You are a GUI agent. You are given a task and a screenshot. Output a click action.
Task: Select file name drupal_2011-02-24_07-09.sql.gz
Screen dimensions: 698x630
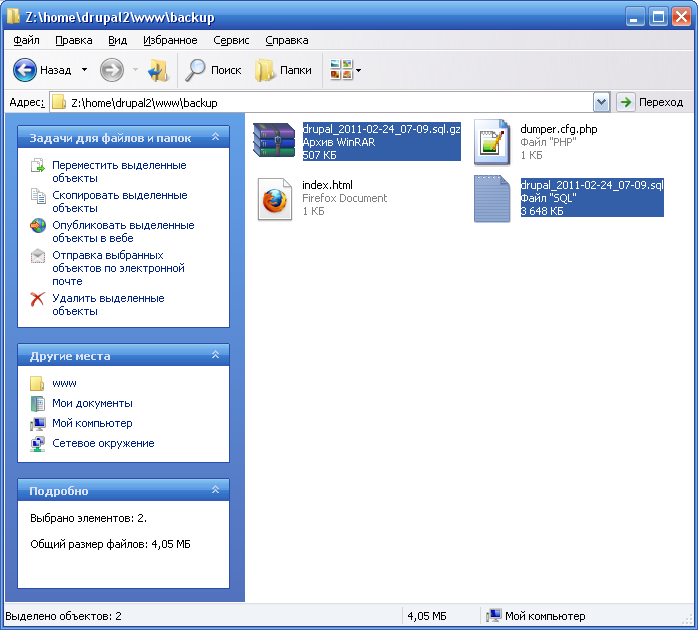click(x=381, y=129)
